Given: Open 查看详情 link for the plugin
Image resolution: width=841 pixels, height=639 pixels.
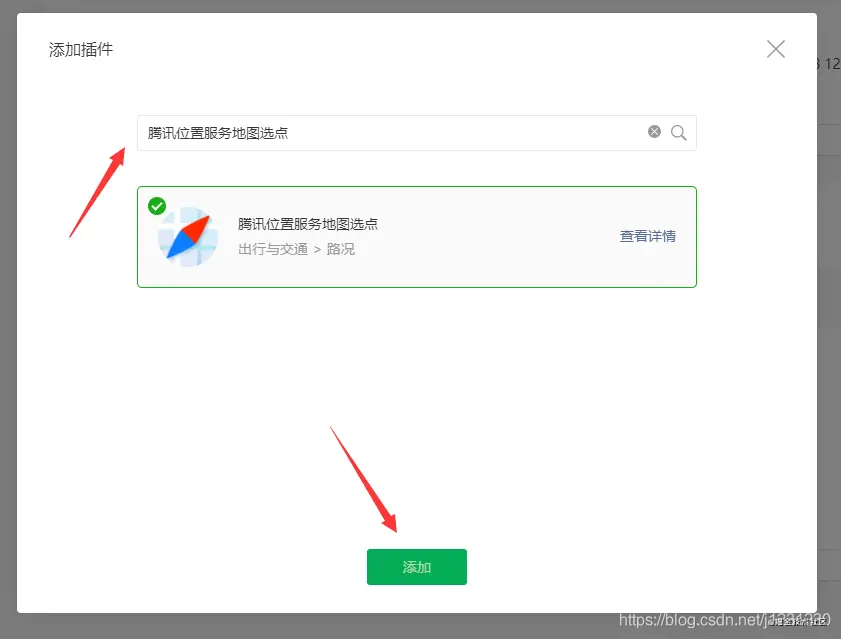Looking at the screenshot, I should point(647,236).
